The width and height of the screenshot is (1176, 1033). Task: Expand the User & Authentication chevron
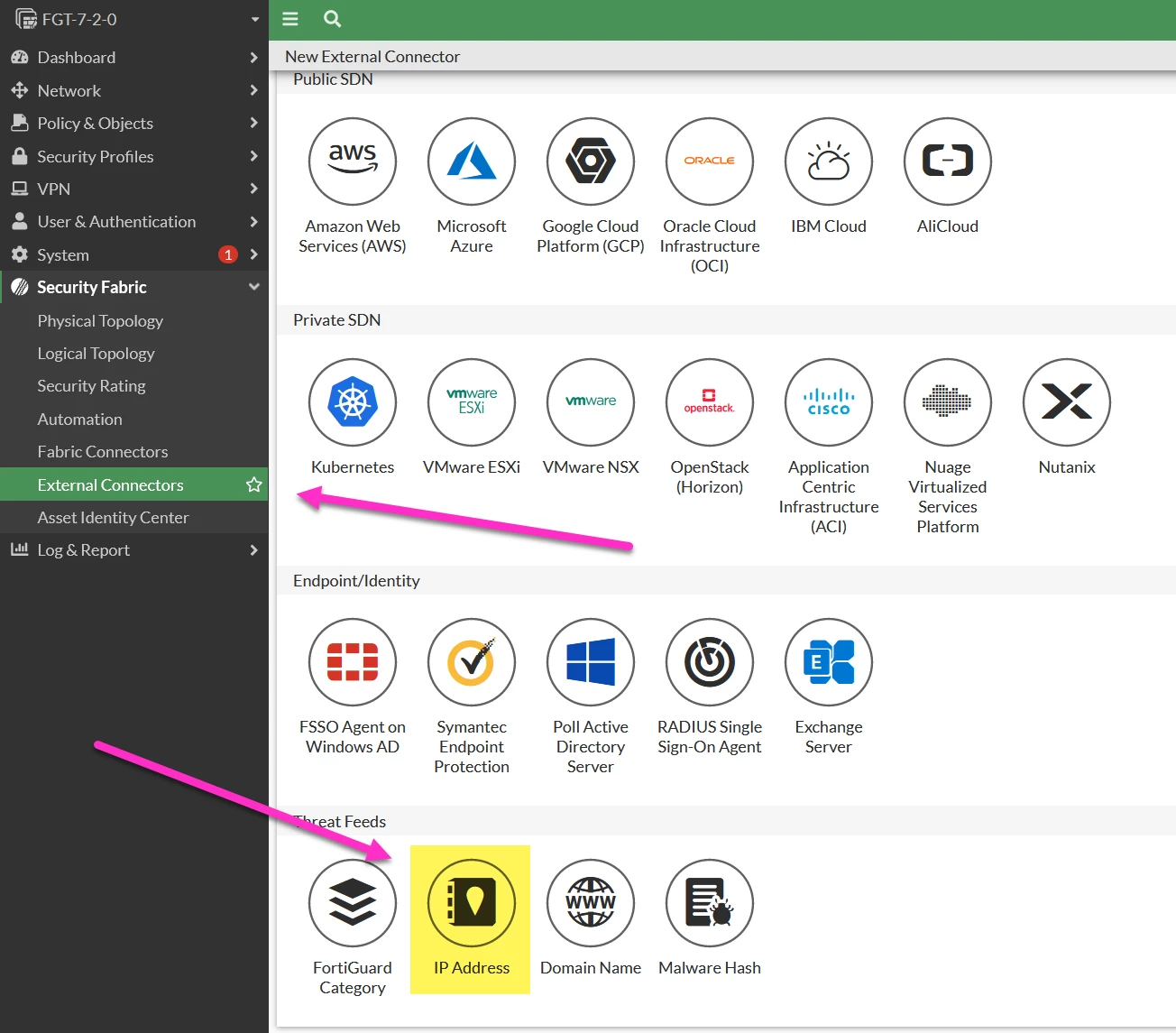253,222
